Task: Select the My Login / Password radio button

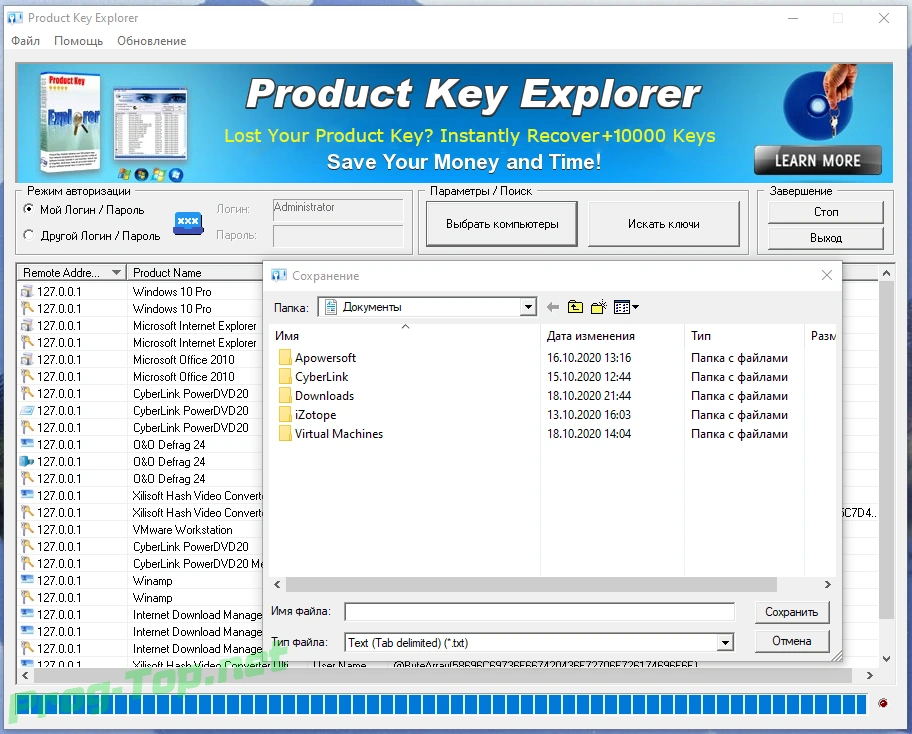Action: click(x=28, y=209)
